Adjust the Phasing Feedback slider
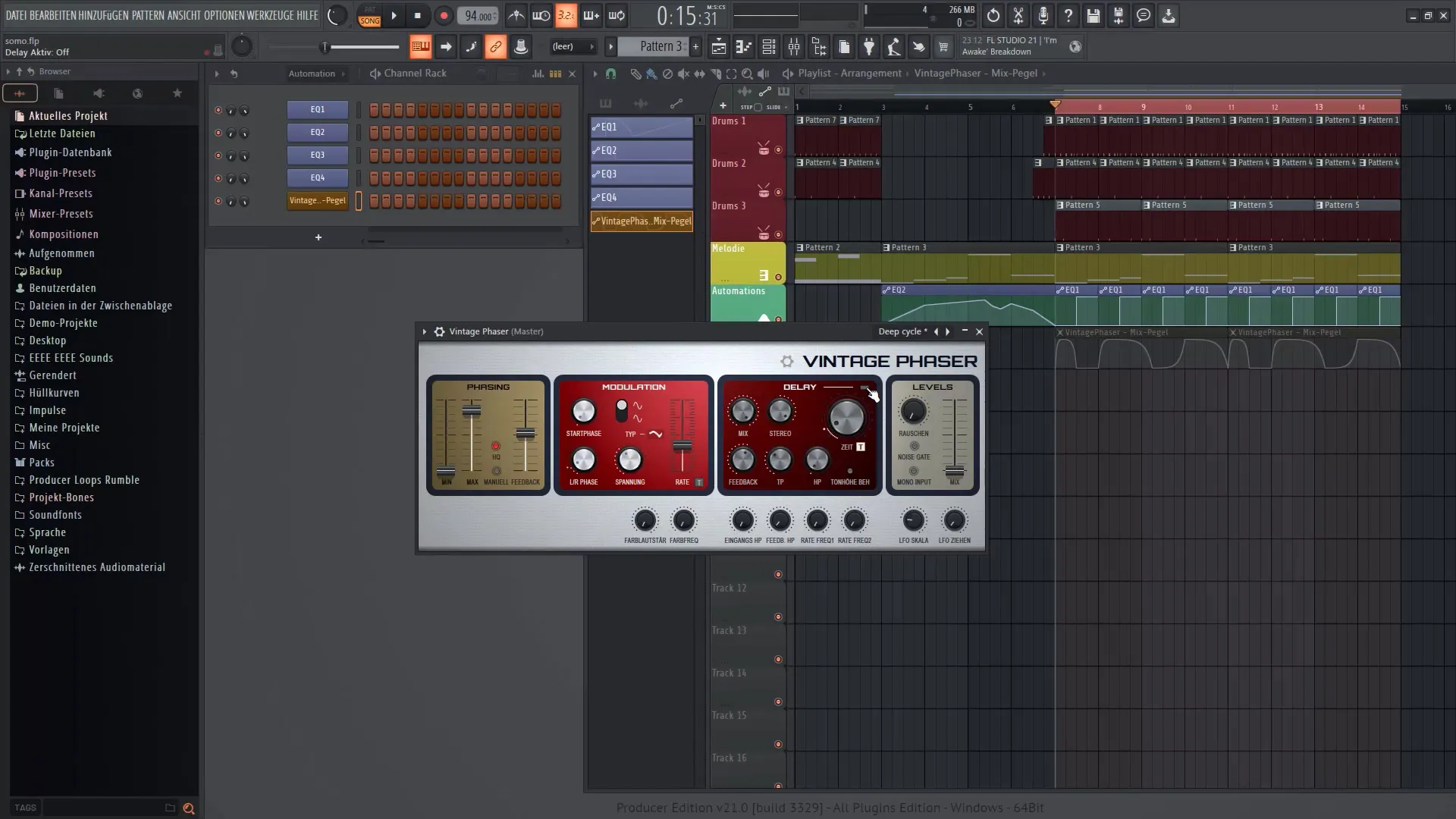 [525, 435]
